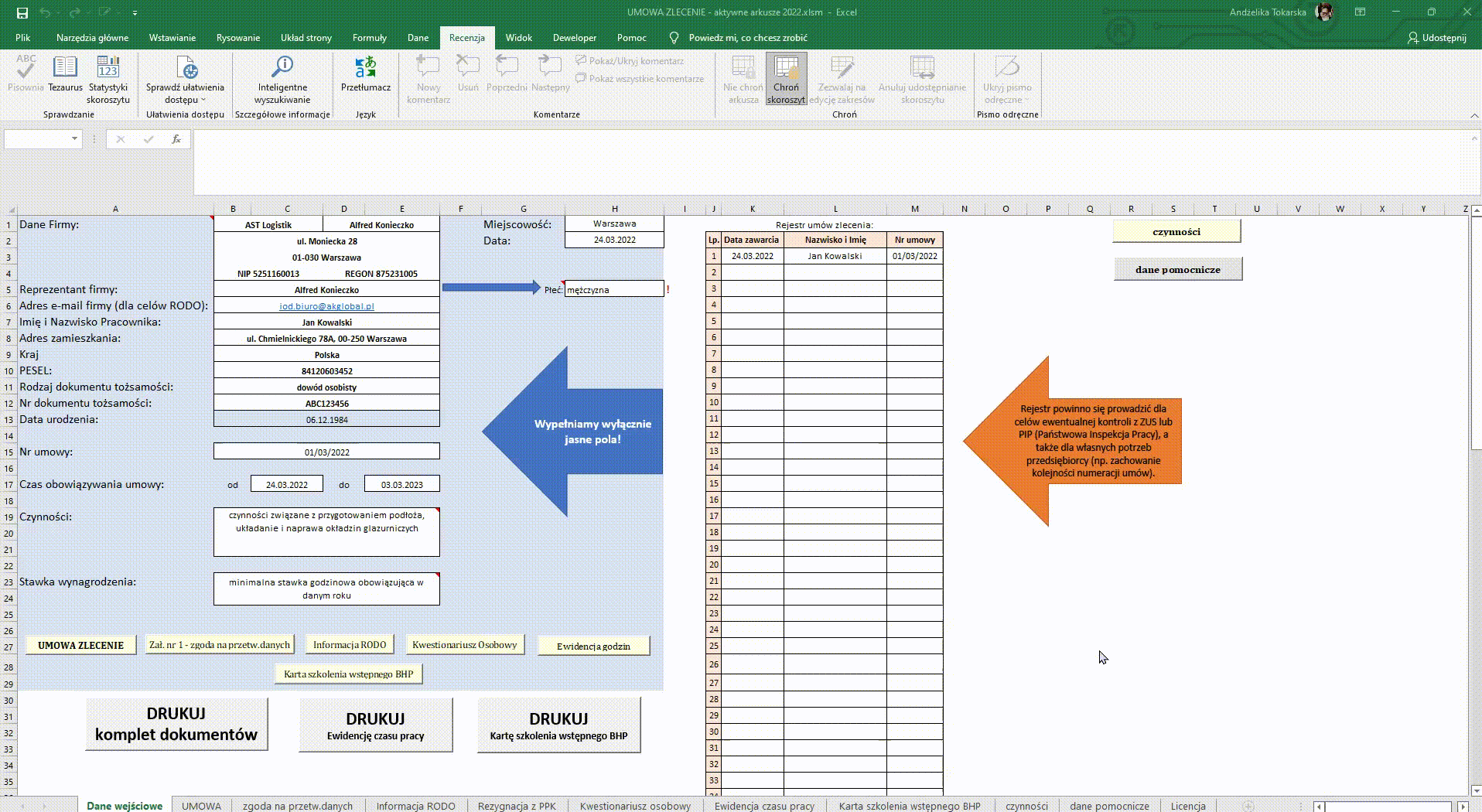Go to Poprzedni comment
The width and height of the screenshot is (1482, 812).
507,74
